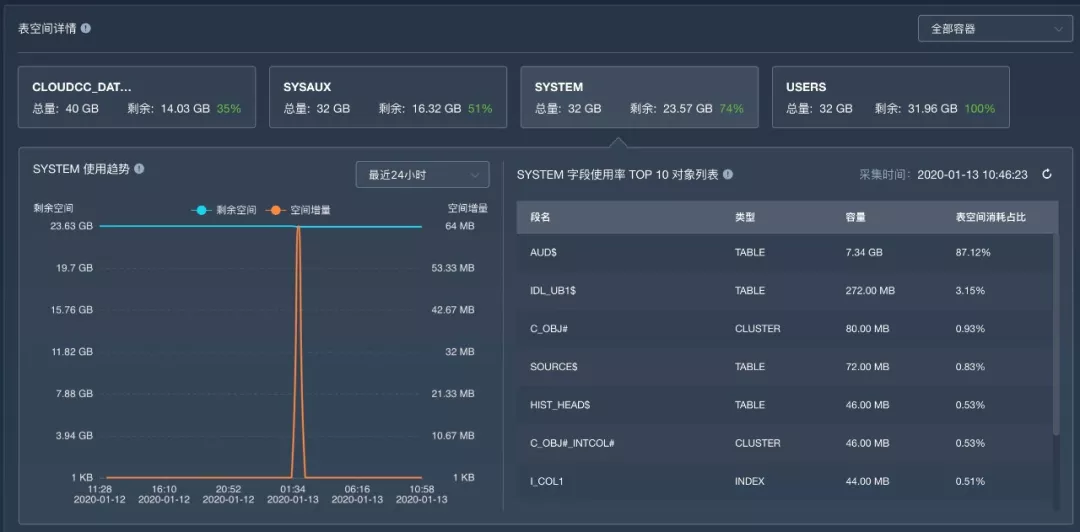Open the 最近24小时 time range dropdown

pyautogui.click(x=422, y=174)
